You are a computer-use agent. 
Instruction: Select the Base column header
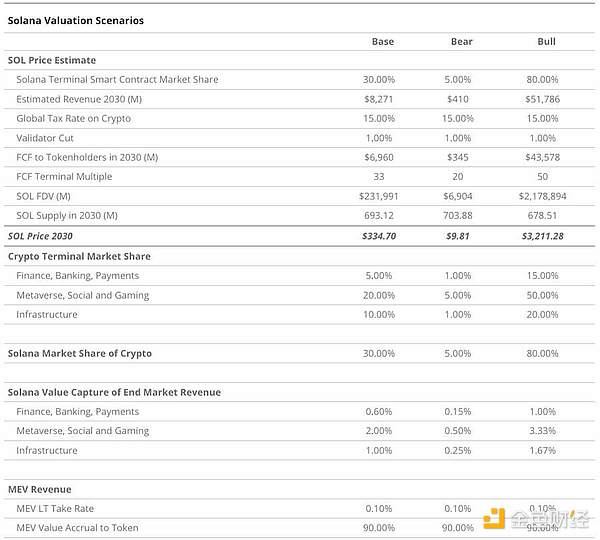pos(382,41)
